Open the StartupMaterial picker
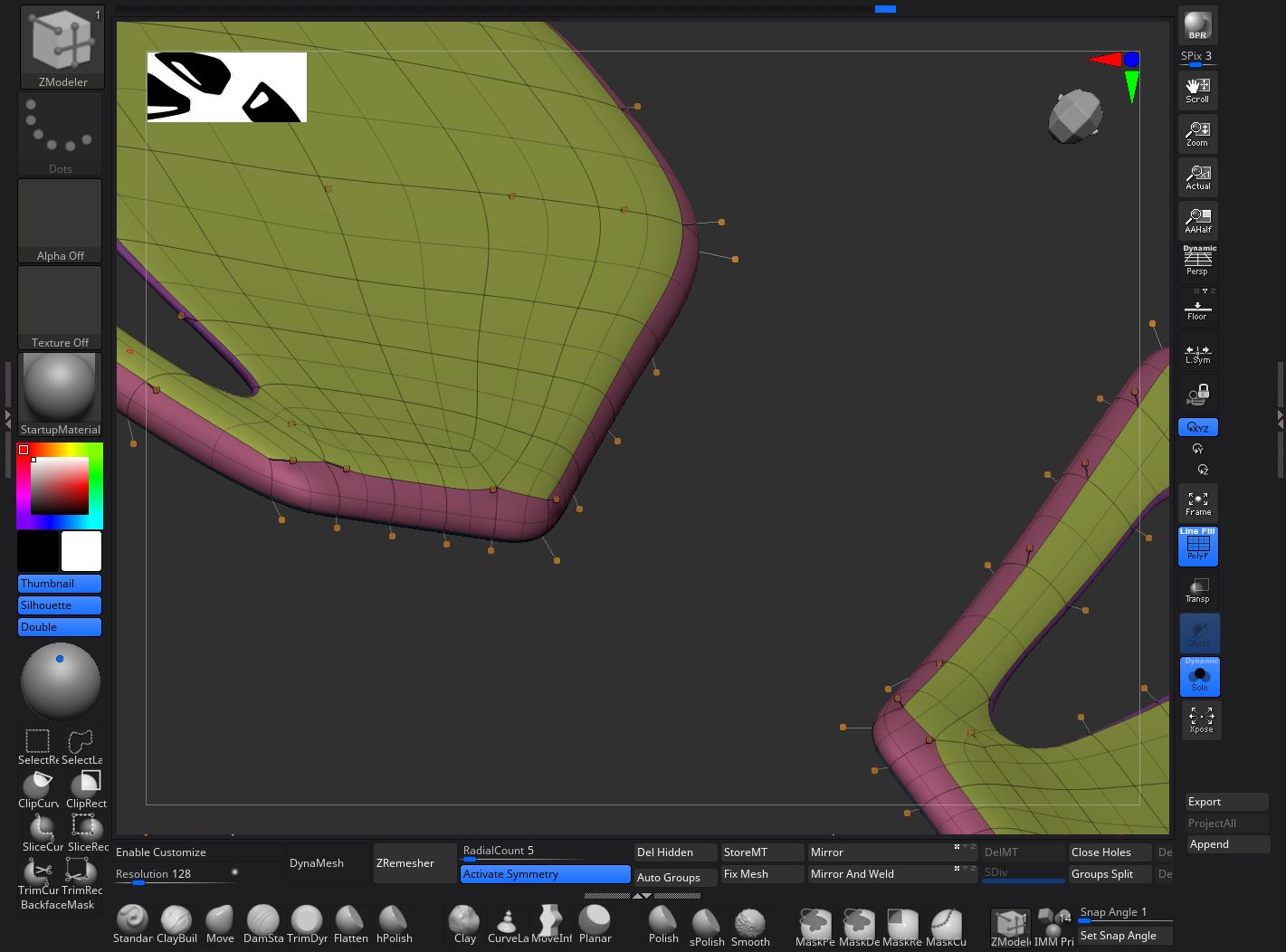The width and height of the screenshot is (1286, 952). tap(60, 394)
